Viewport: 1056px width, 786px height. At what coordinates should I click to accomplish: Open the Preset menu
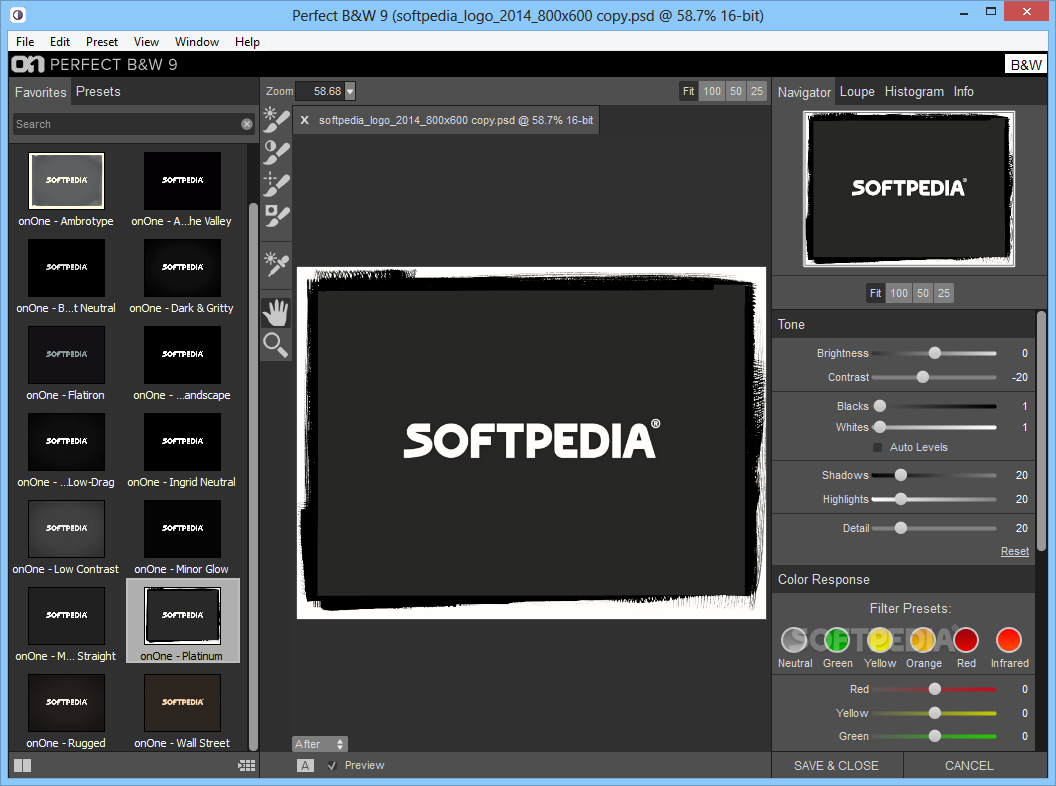tap(102, 42)
